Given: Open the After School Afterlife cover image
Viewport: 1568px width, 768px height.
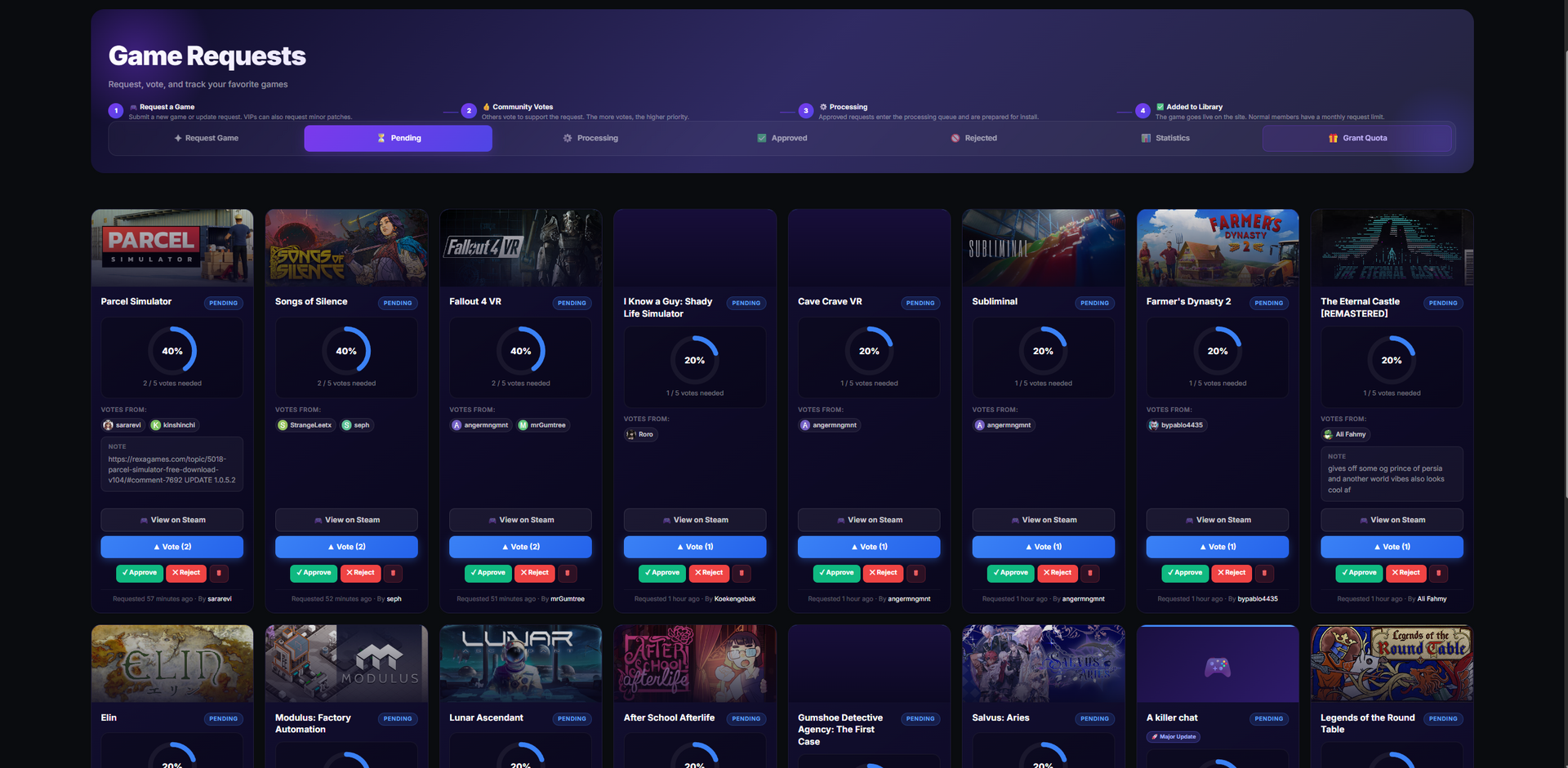Looking at the screenshot, I should (x=695, y=664).
